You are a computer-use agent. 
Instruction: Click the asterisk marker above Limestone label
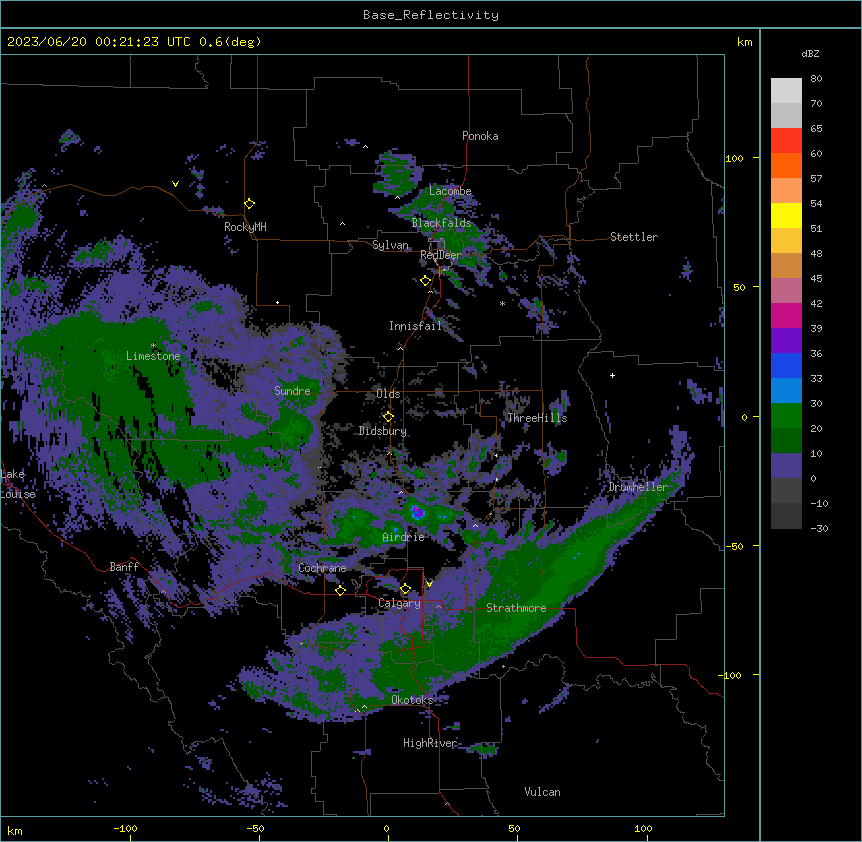coord(153,346)
